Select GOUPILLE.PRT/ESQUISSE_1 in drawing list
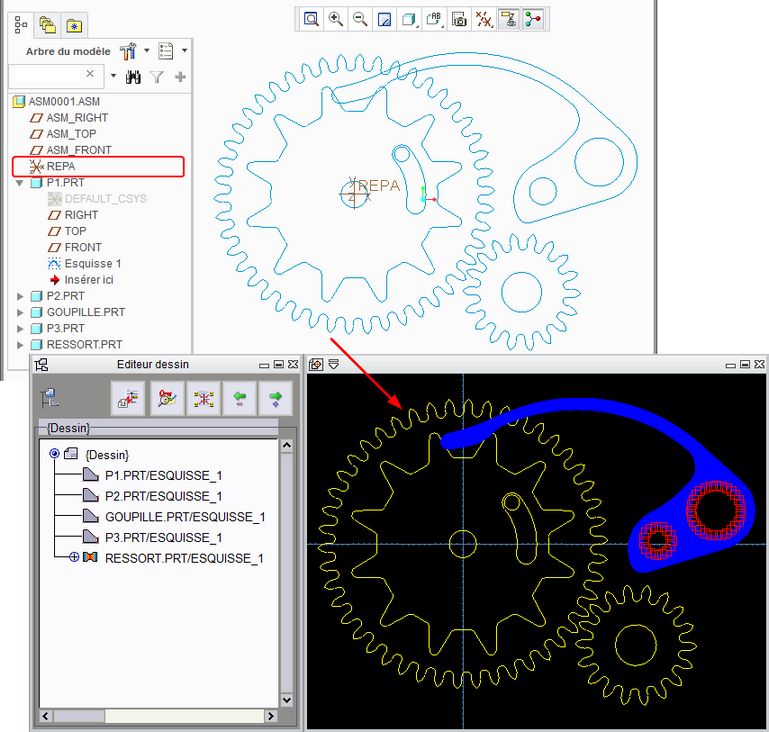Screen dimensions: 769x732 pos(185,517)
